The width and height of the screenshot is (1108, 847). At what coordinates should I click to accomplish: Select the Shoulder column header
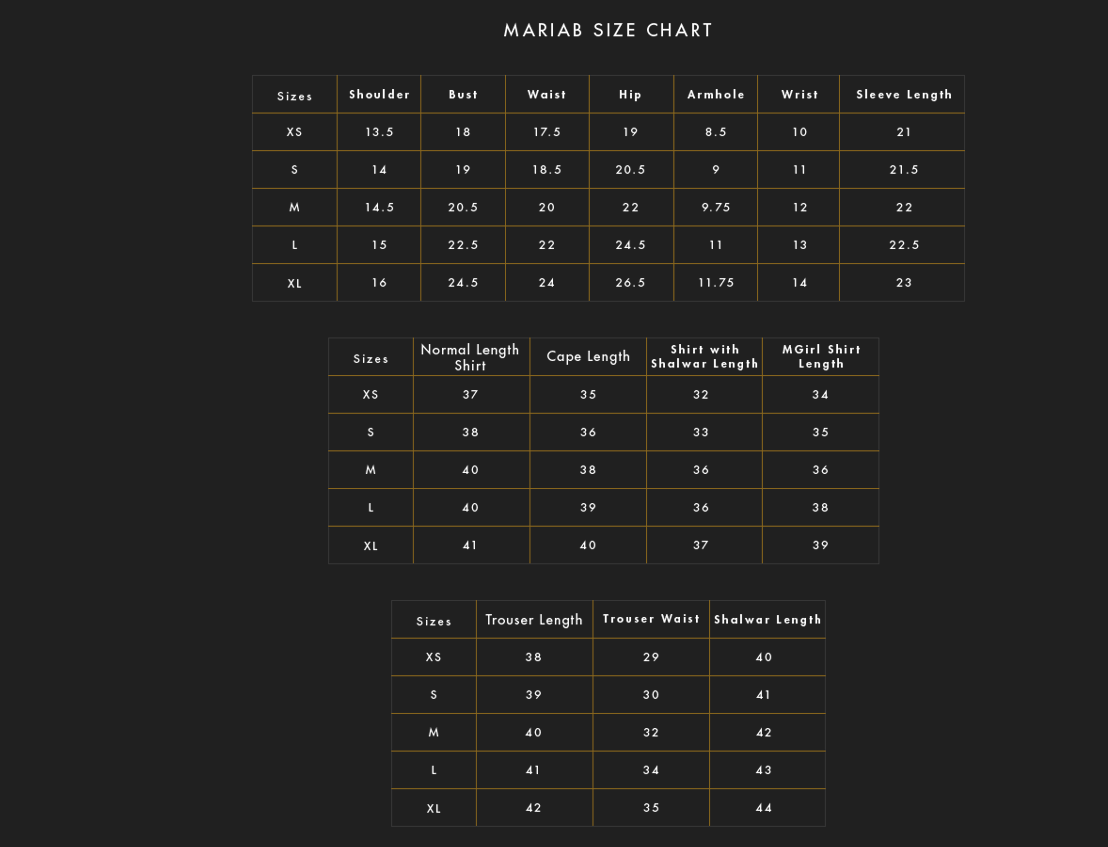379,95
